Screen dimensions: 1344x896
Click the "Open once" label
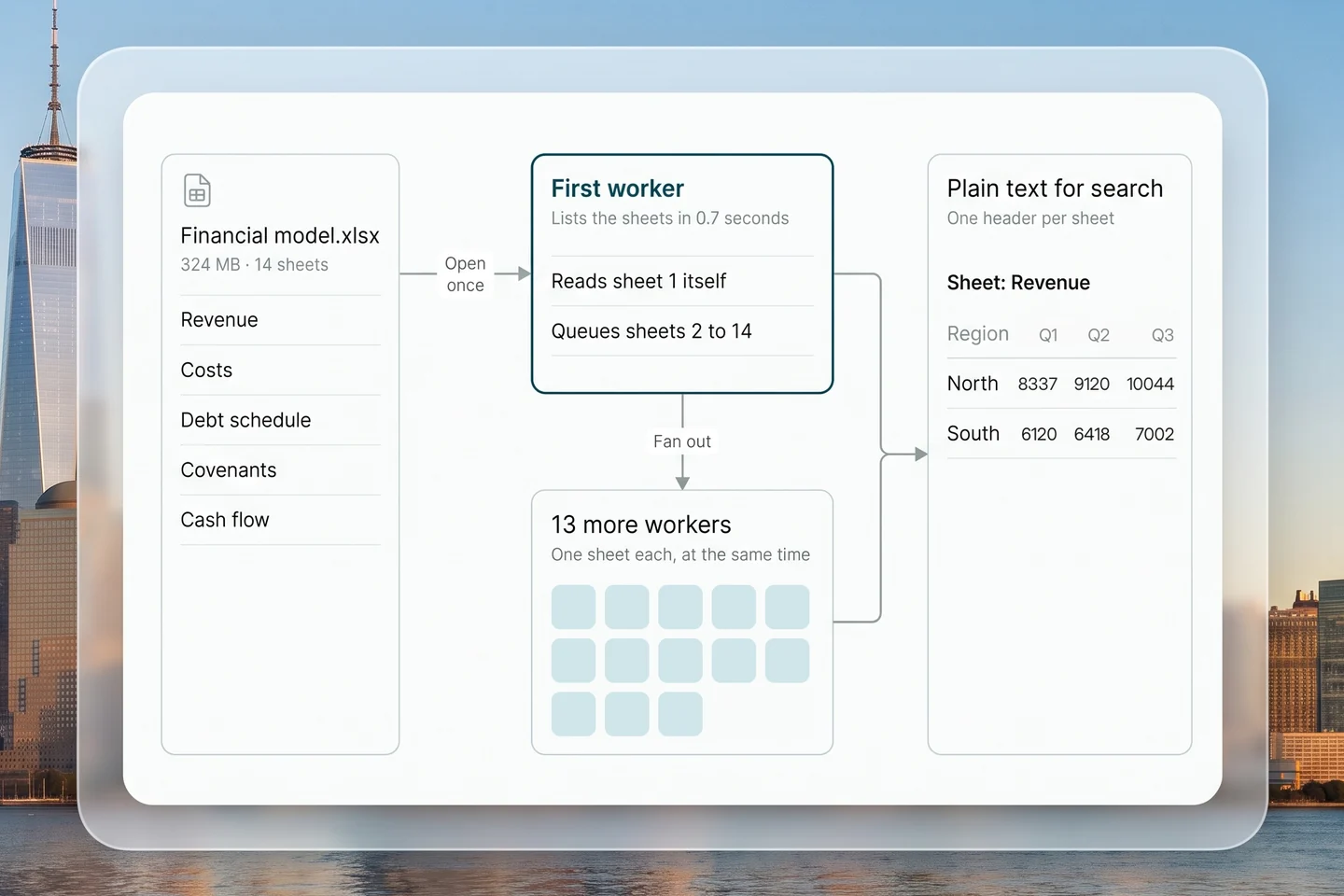pyautogui.click(x=465, y=274)
